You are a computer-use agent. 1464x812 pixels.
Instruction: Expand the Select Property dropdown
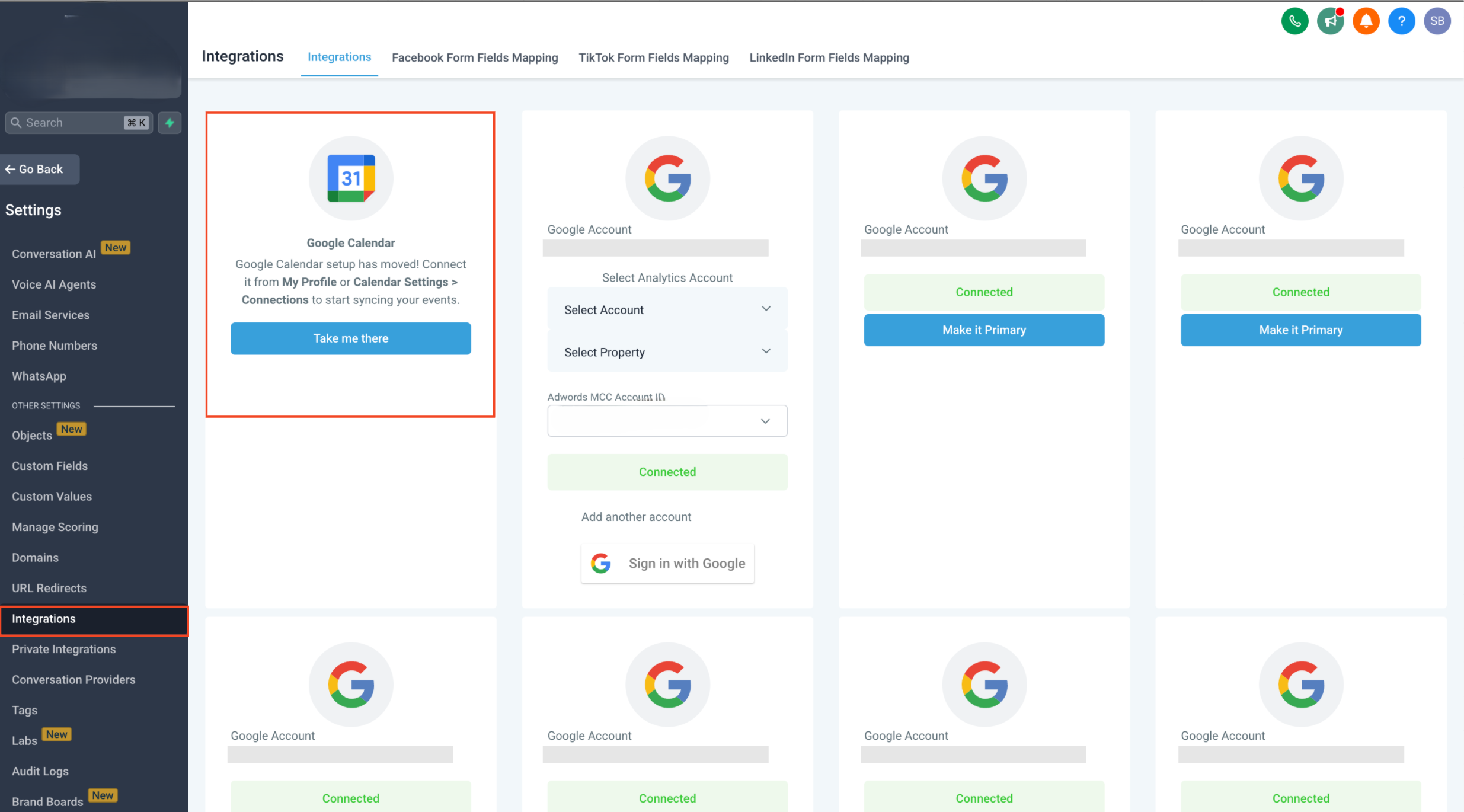(x=667, y=352)
